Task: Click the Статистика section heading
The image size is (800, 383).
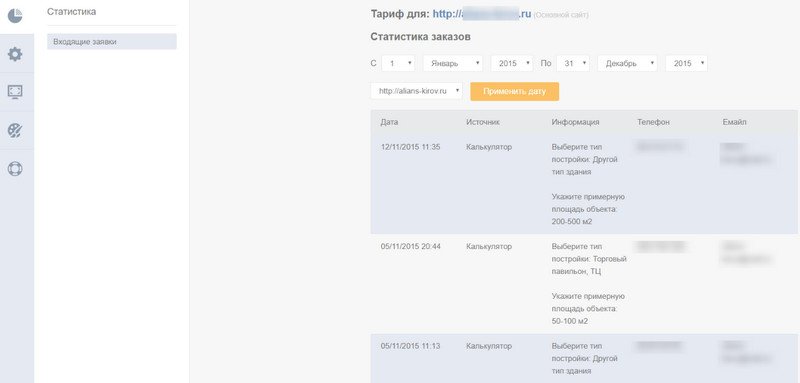Action: (71, 11)
